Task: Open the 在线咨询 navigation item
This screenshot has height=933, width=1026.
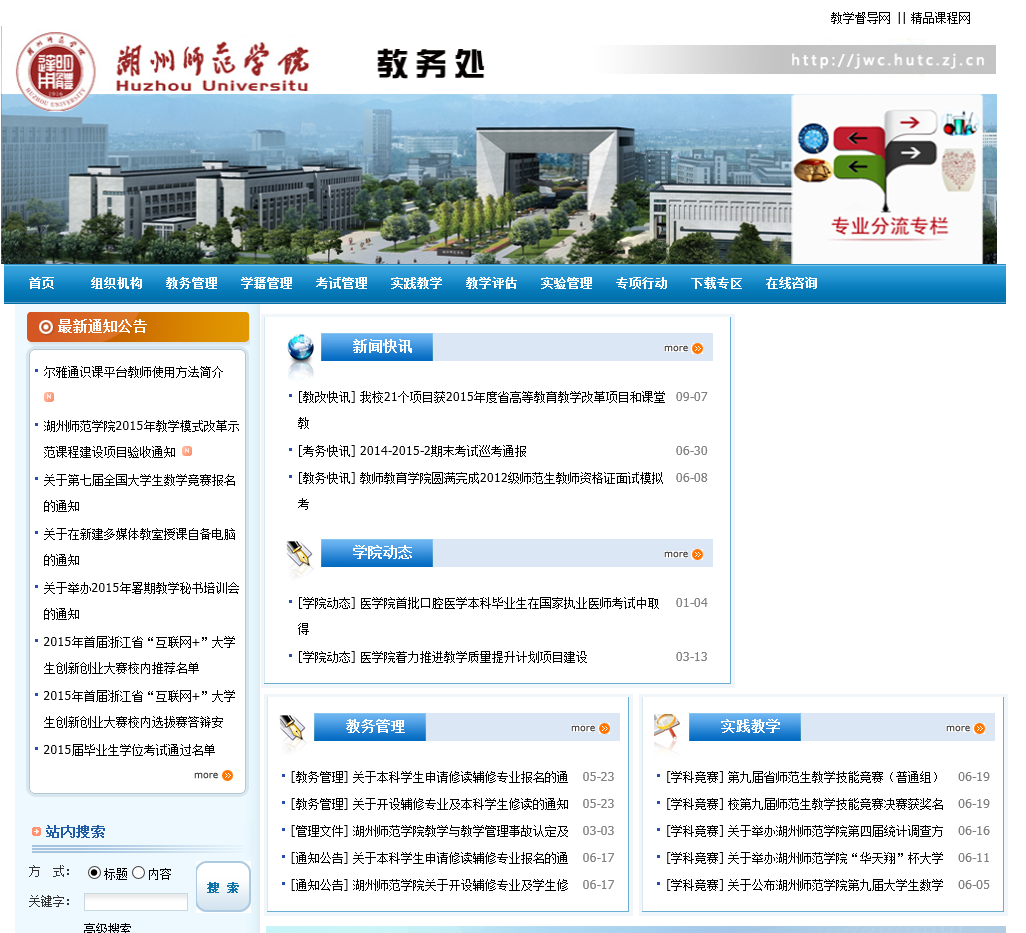Action: click(792, 283)
